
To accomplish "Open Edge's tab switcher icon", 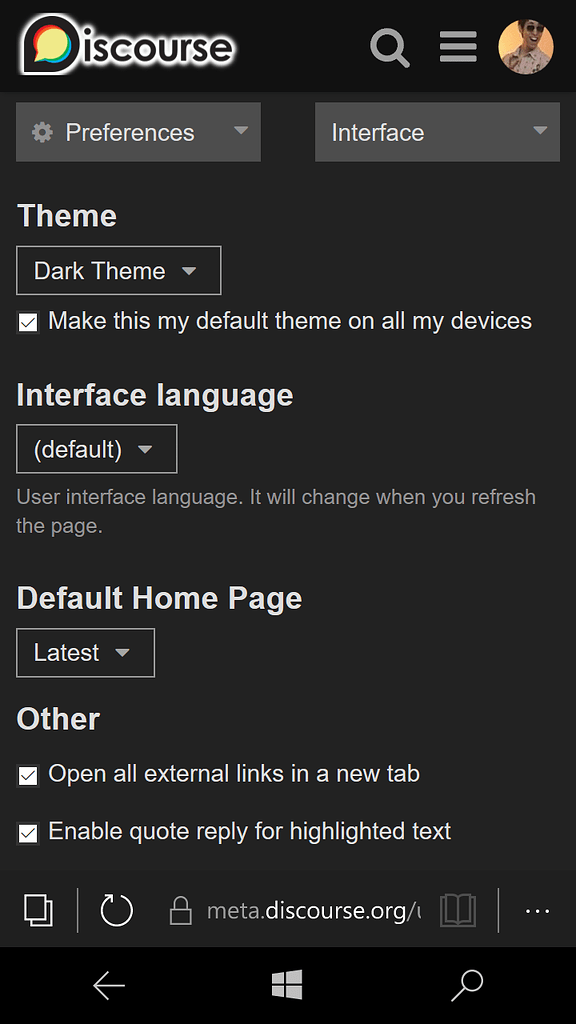I will pos(39,910).
